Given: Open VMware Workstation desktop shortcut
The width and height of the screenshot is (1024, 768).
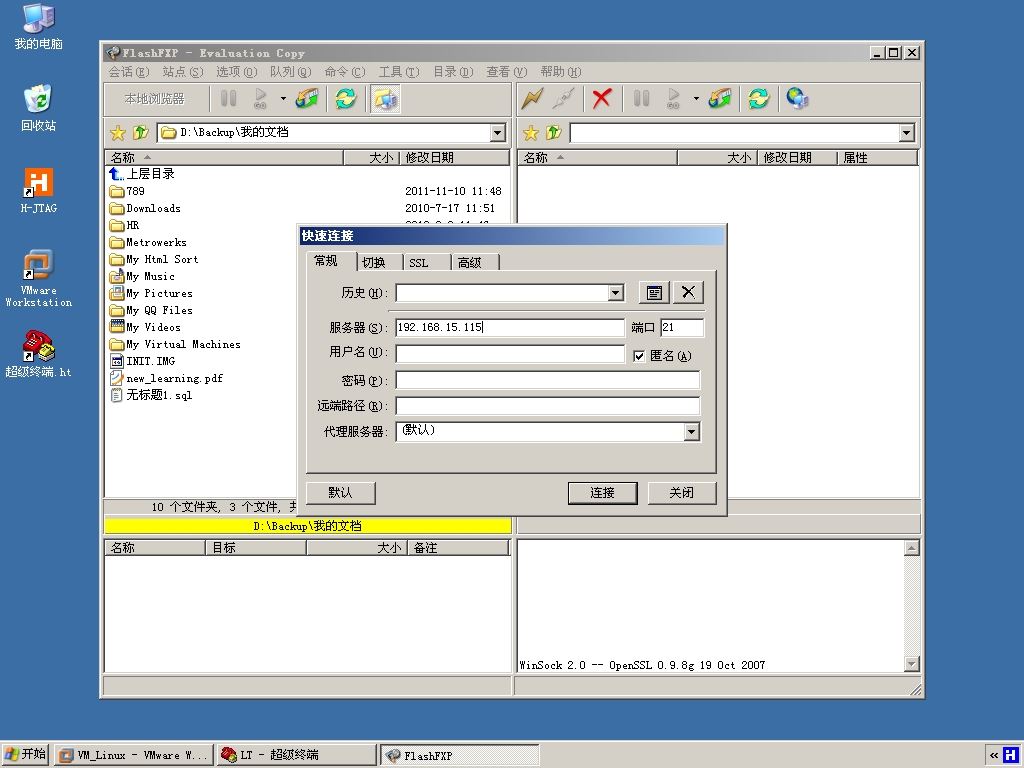Looking at the screenshot, I should [39, 279].
